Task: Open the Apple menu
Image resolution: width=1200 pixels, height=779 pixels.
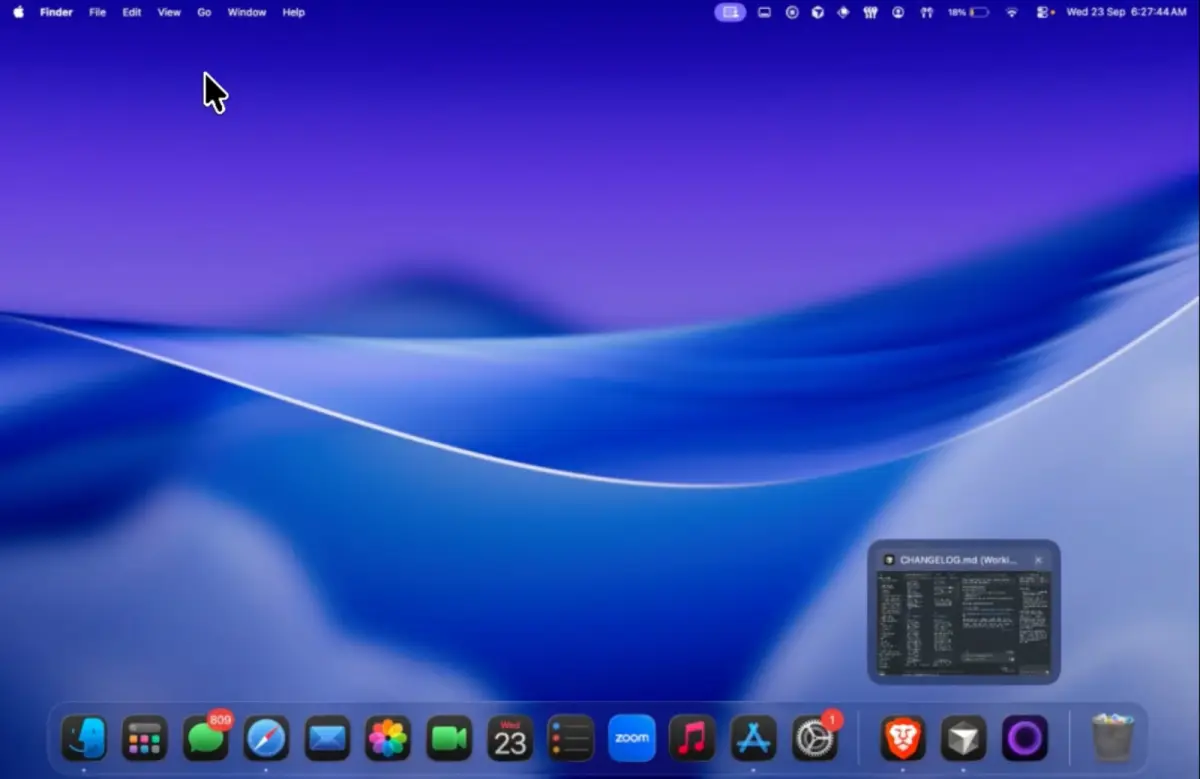Action: 18,12
